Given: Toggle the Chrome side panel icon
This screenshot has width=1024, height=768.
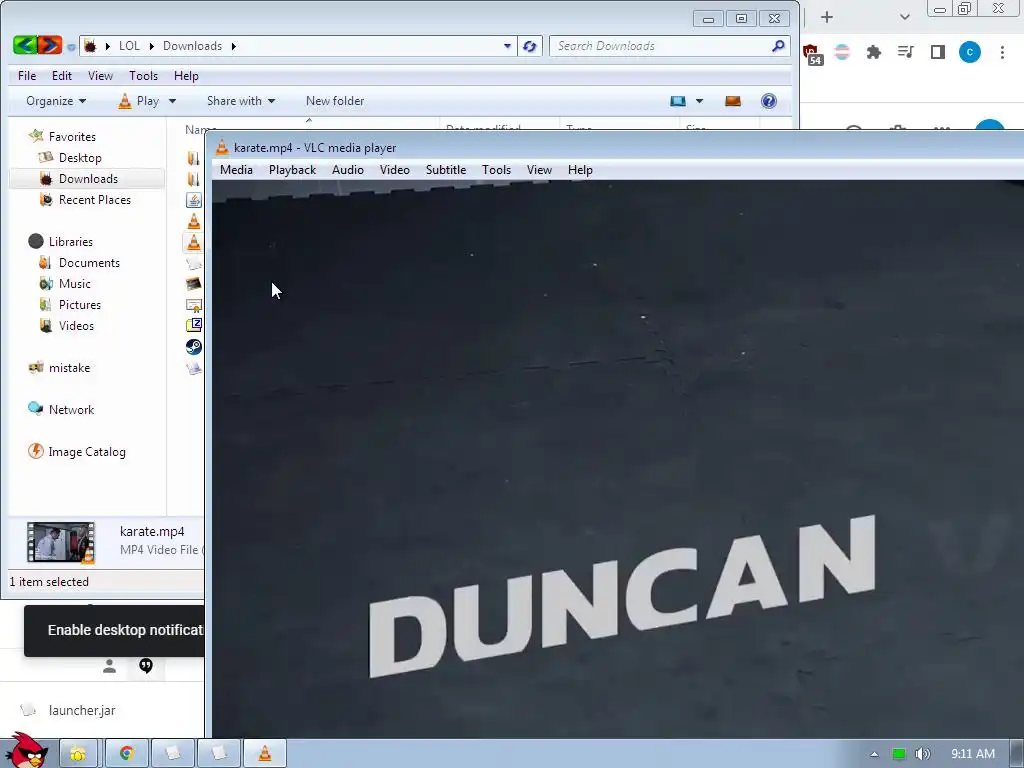Looking at the screenshot, I should 938,52.
